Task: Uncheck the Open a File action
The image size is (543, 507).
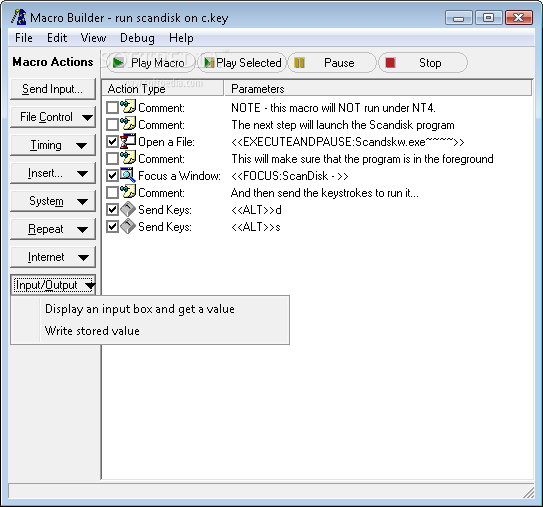Action: click(x=112, y=141)
